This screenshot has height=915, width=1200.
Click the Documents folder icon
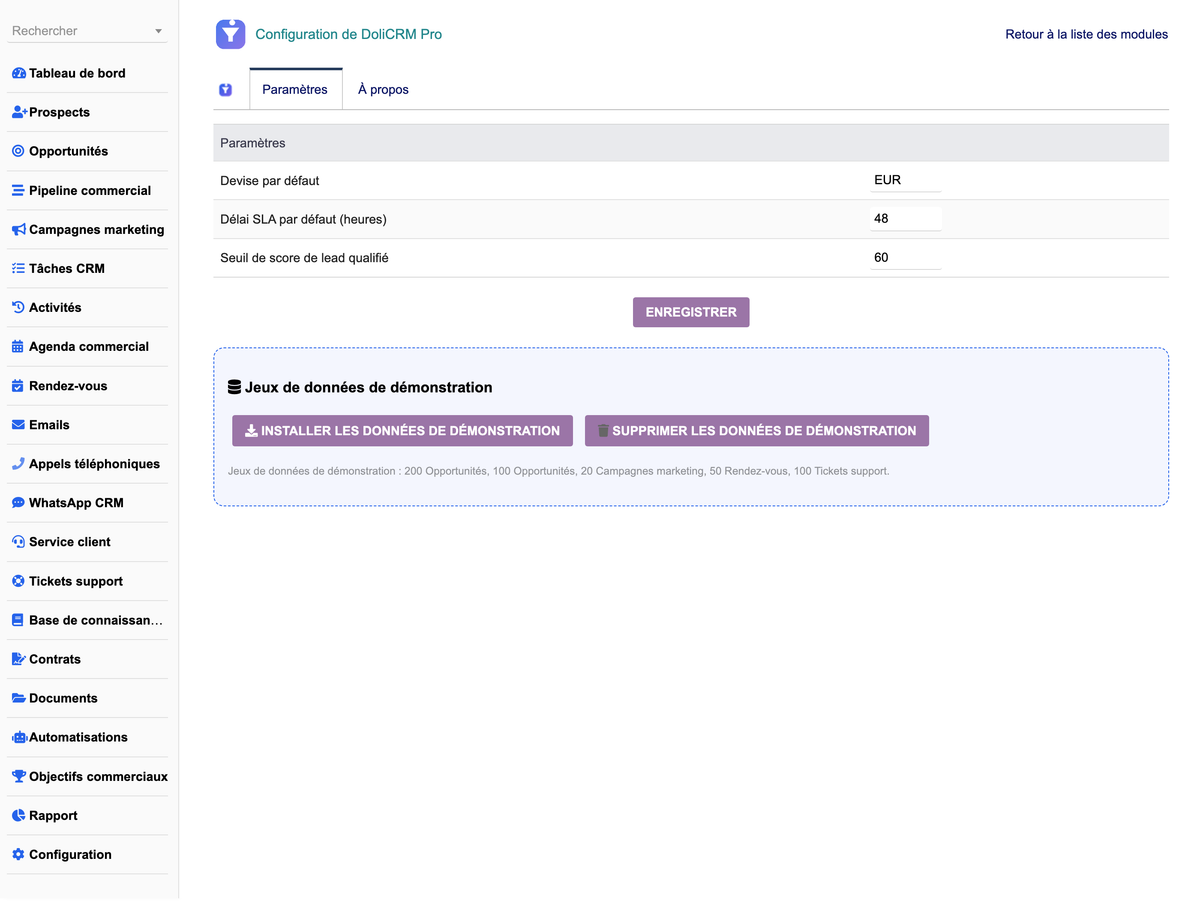click(x=18, y=698)
